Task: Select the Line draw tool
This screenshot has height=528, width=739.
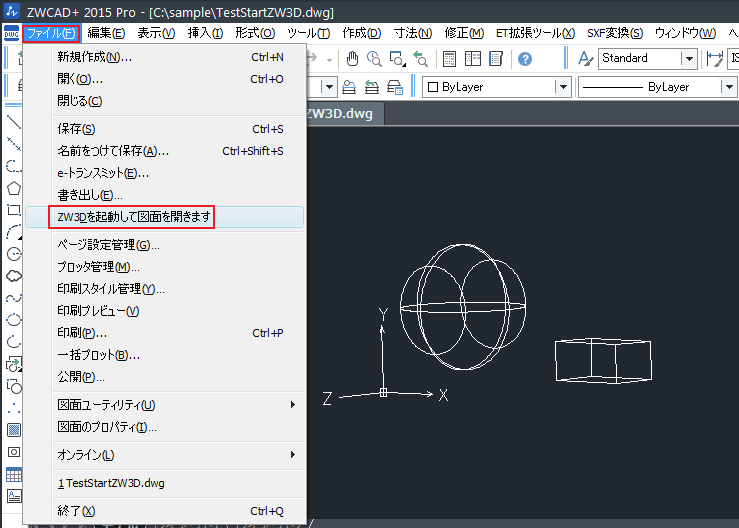Action: coord(14,122)
